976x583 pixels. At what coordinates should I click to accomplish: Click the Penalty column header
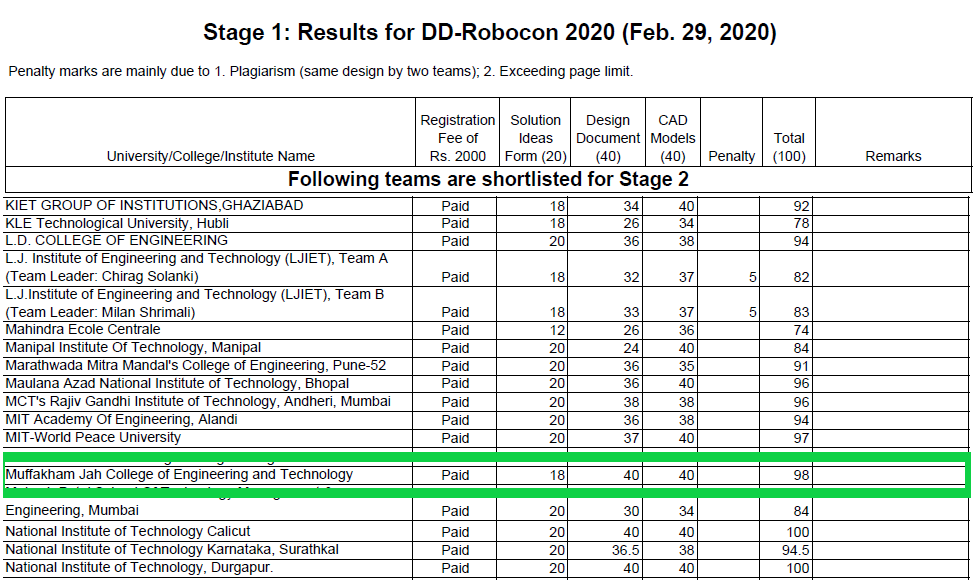click(731, 156)
